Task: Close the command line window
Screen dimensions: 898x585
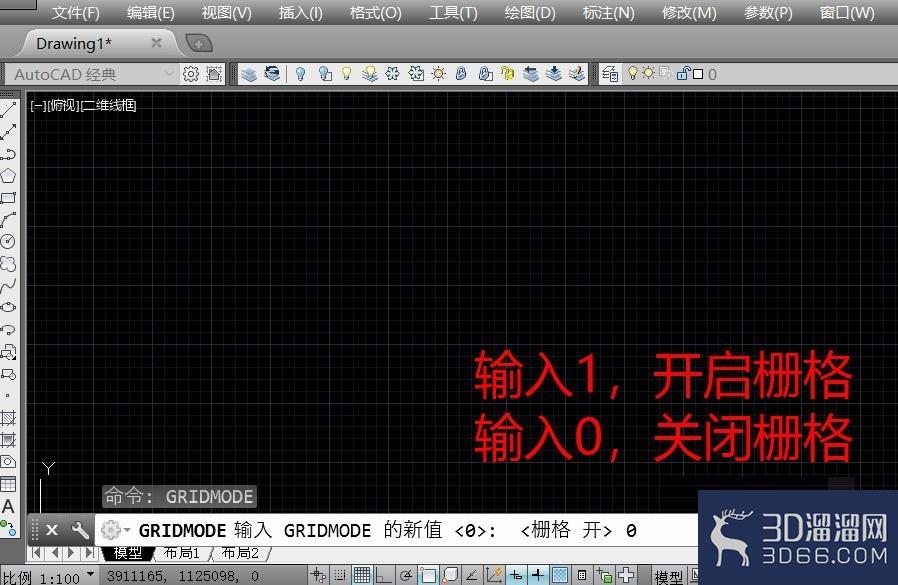Action: click(x=52, y=531)
